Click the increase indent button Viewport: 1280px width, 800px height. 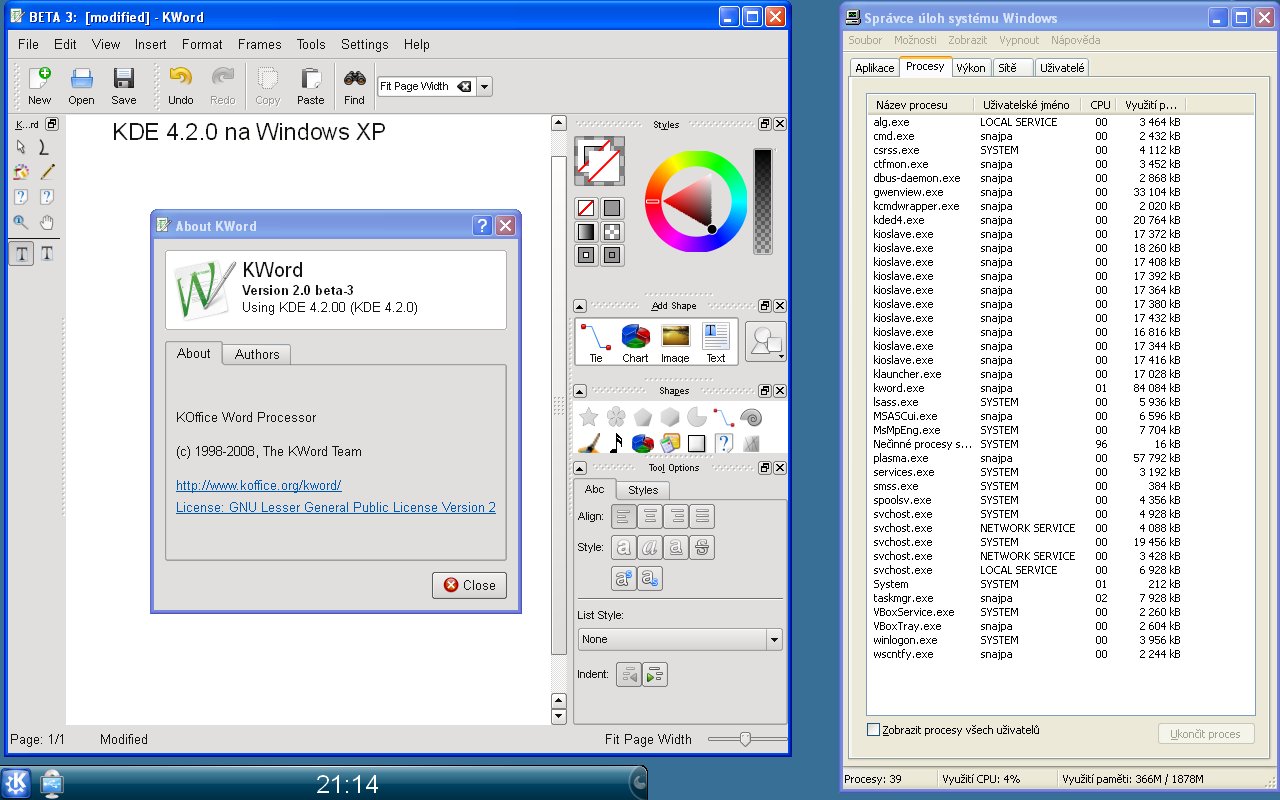tap(655, 675)
